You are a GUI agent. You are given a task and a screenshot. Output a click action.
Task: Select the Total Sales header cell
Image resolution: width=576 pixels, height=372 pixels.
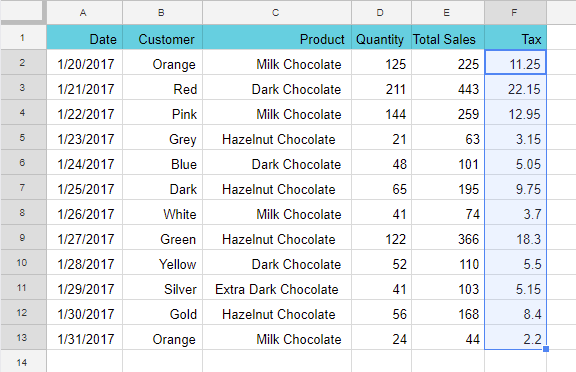448,37
